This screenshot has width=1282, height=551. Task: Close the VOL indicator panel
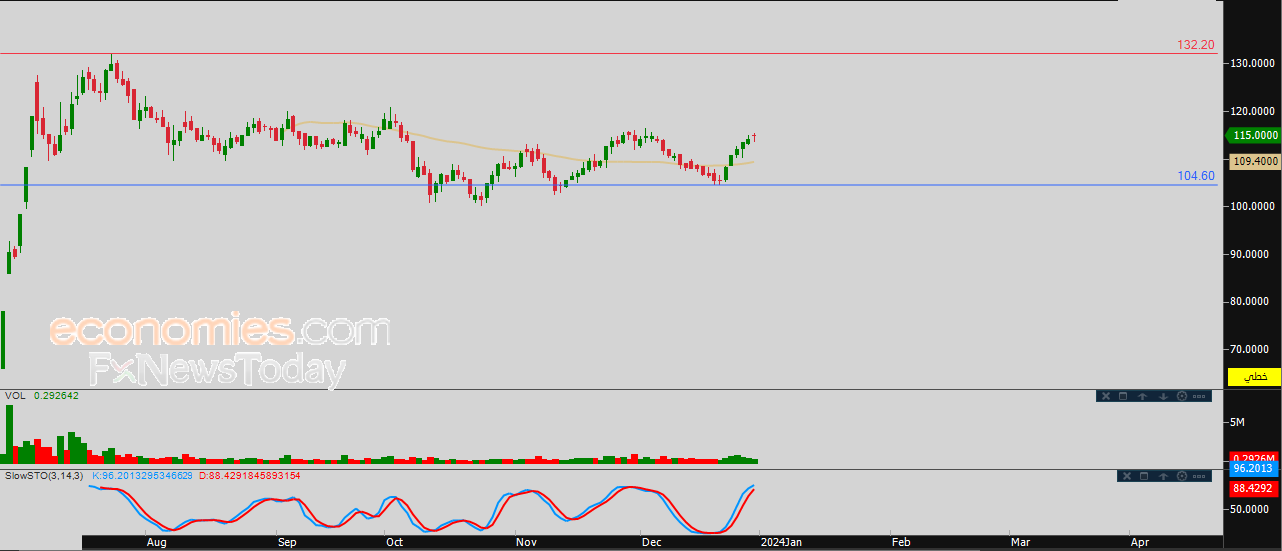tap(1105, 396)
